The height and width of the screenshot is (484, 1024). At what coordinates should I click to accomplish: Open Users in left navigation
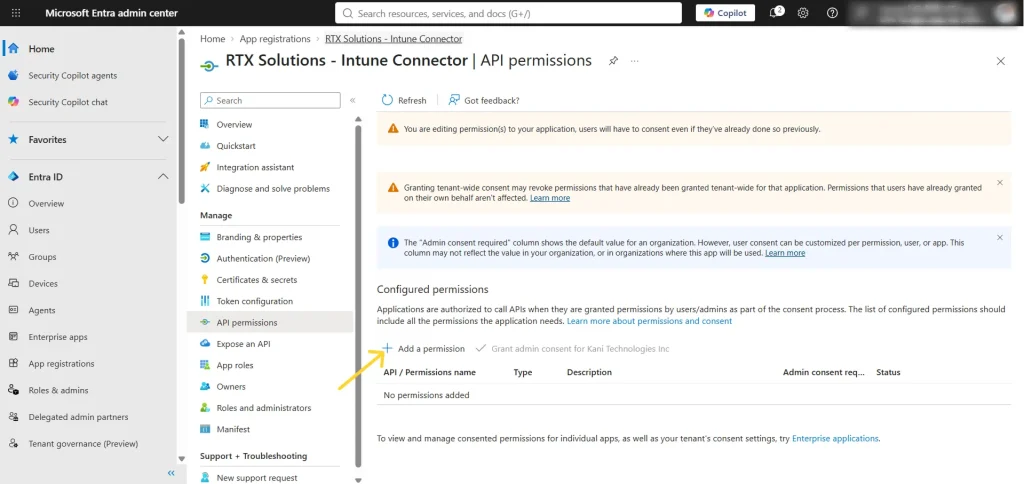(39, 231)
